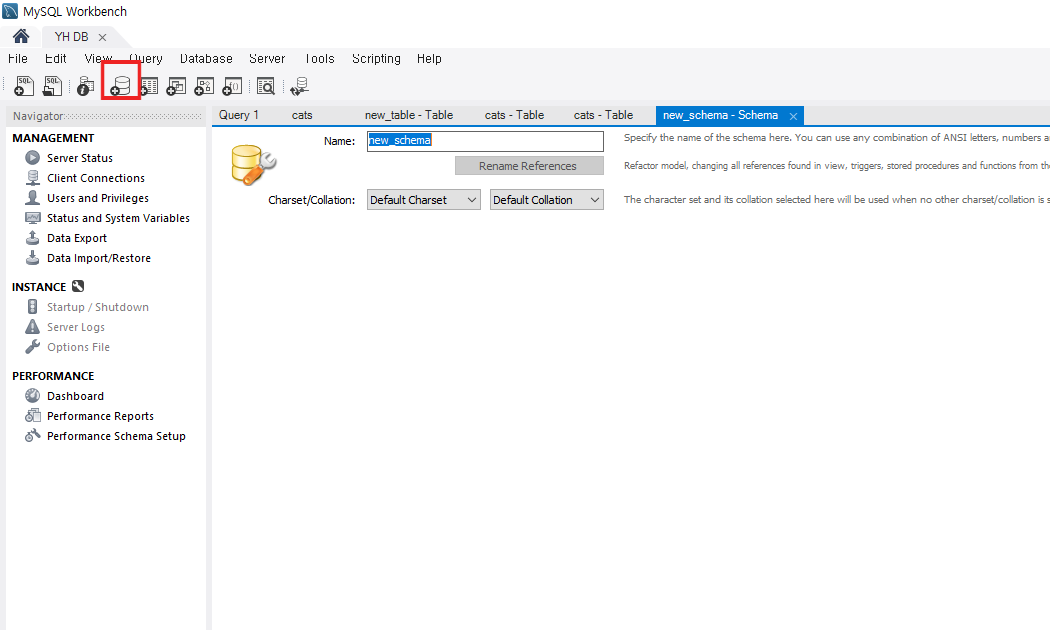The height and width of the screenshot is (630, 1050).
Task: Click the Dashboard gauge icon
Action: coord(32,396)
